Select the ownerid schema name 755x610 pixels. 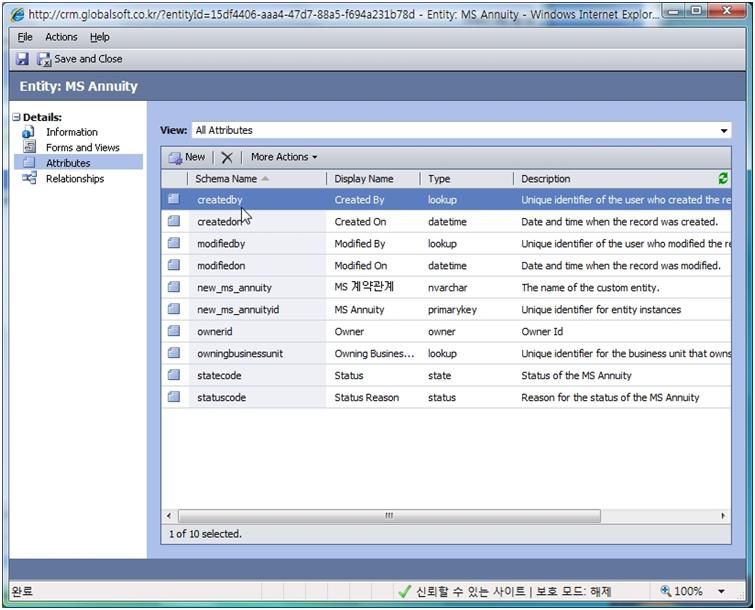pos(215,332)
